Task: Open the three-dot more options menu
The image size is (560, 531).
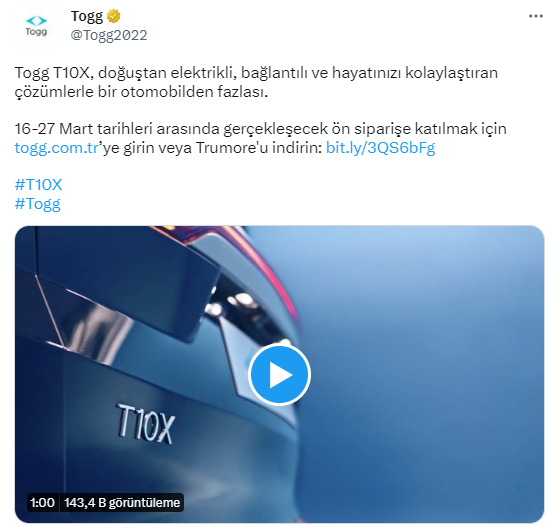Action: [535, 16]
